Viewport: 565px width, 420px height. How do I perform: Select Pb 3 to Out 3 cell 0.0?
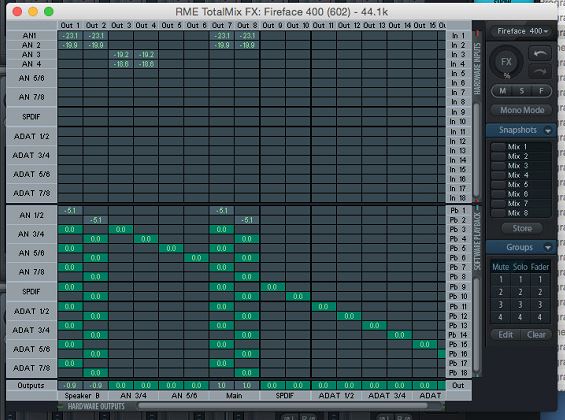click(121, 229)
